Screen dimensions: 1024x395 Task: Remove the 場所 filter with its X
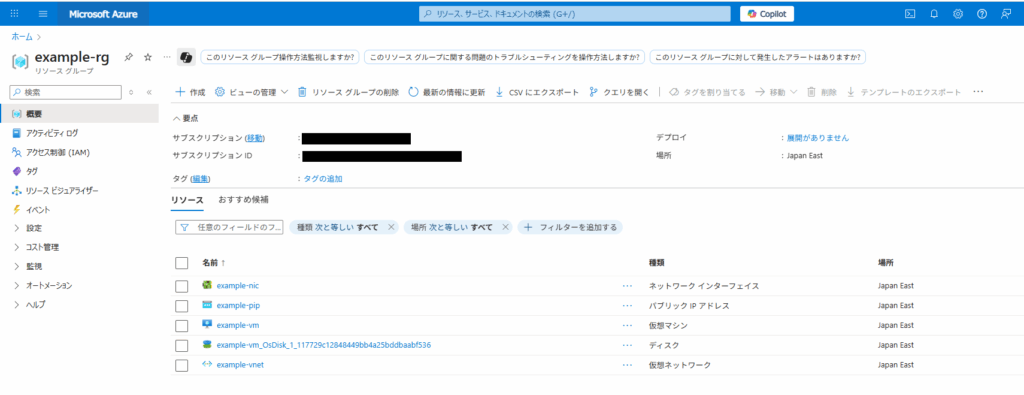click(x=505, y=227)
